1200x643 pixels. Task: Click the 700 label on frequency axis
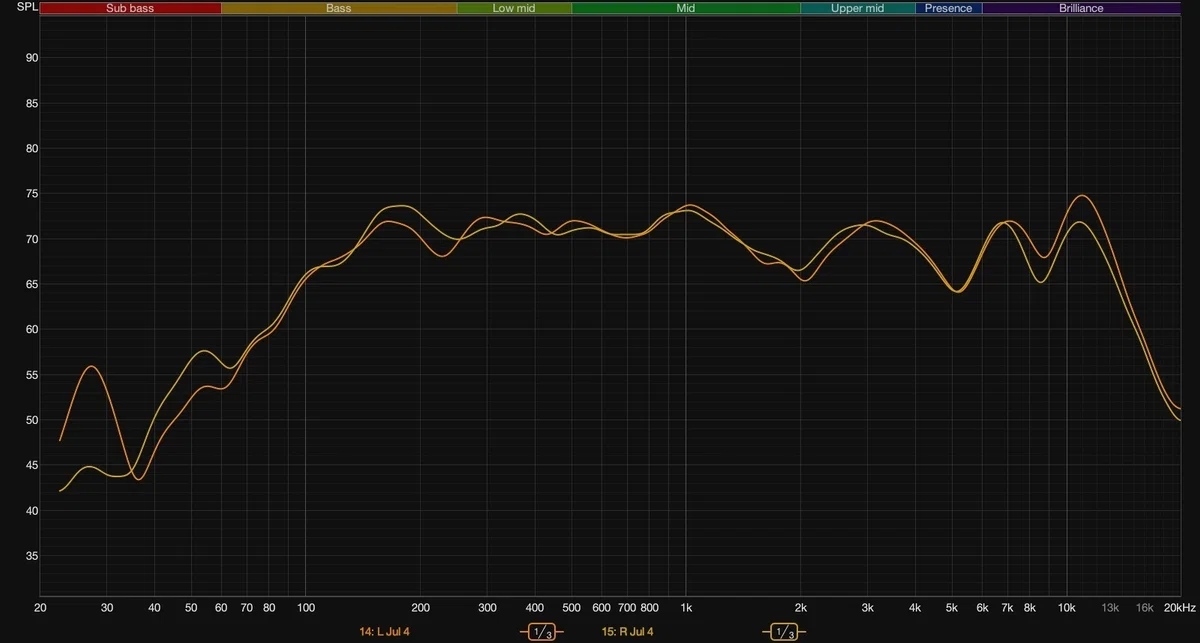click(x=627, y=607)
